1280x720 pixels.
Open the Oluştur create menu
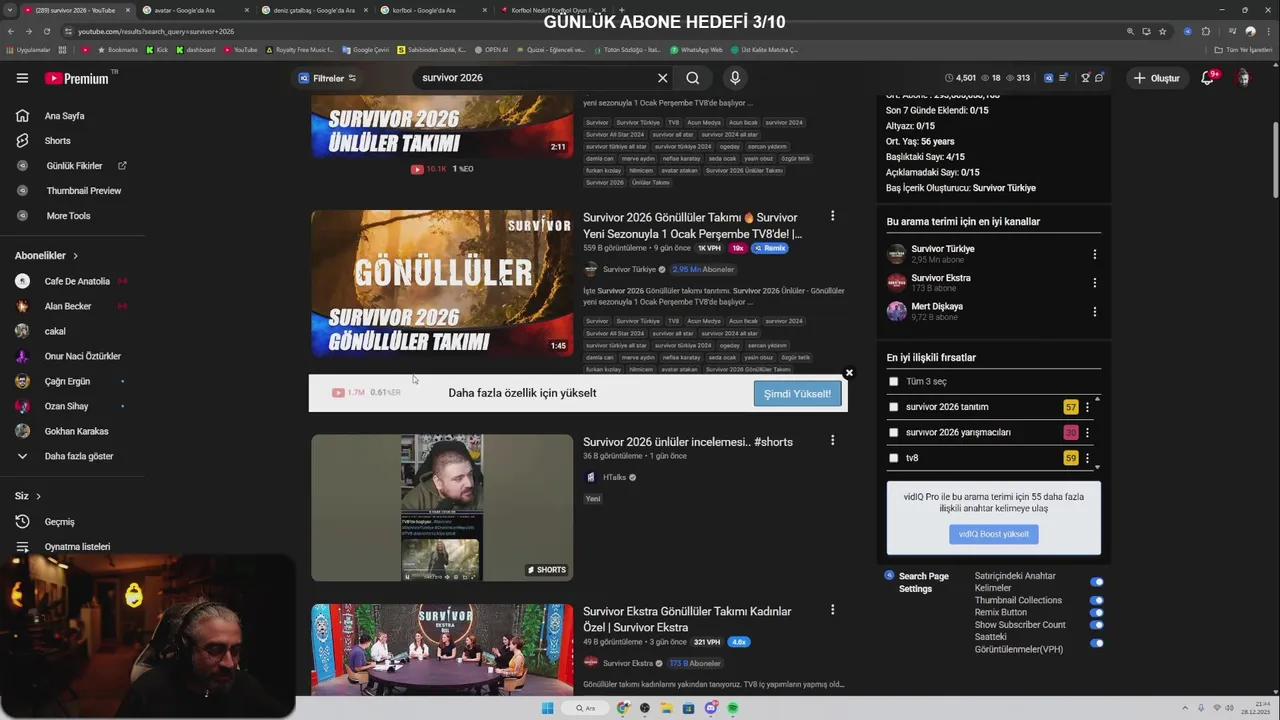click(x=1156, y=78)
